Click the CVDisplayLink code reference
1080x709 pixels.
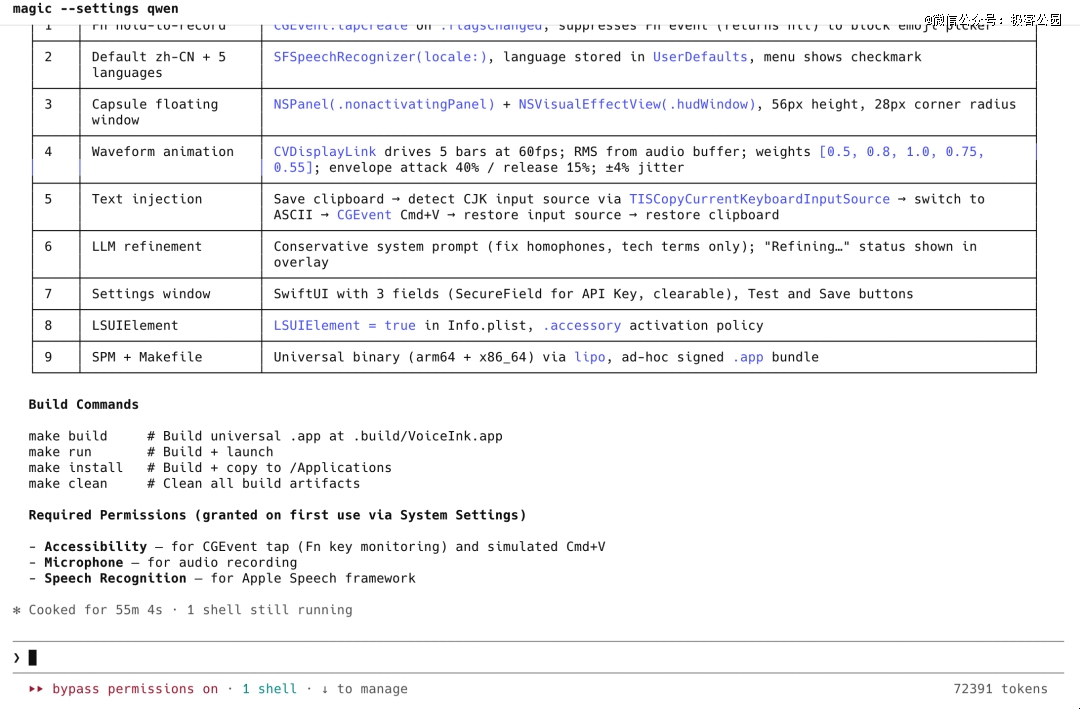pyautogui.click(x=324, y=152)
